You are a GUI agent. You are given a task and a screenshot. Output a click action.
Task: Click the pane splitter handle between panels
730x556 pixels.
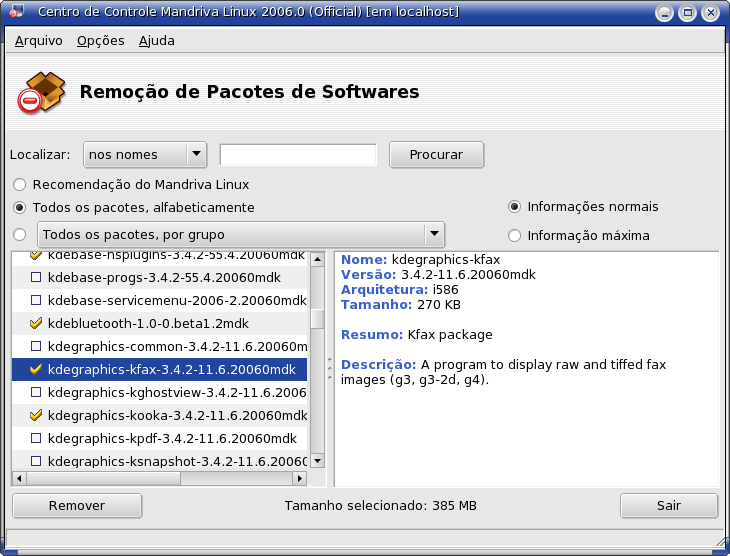(330, 369)
